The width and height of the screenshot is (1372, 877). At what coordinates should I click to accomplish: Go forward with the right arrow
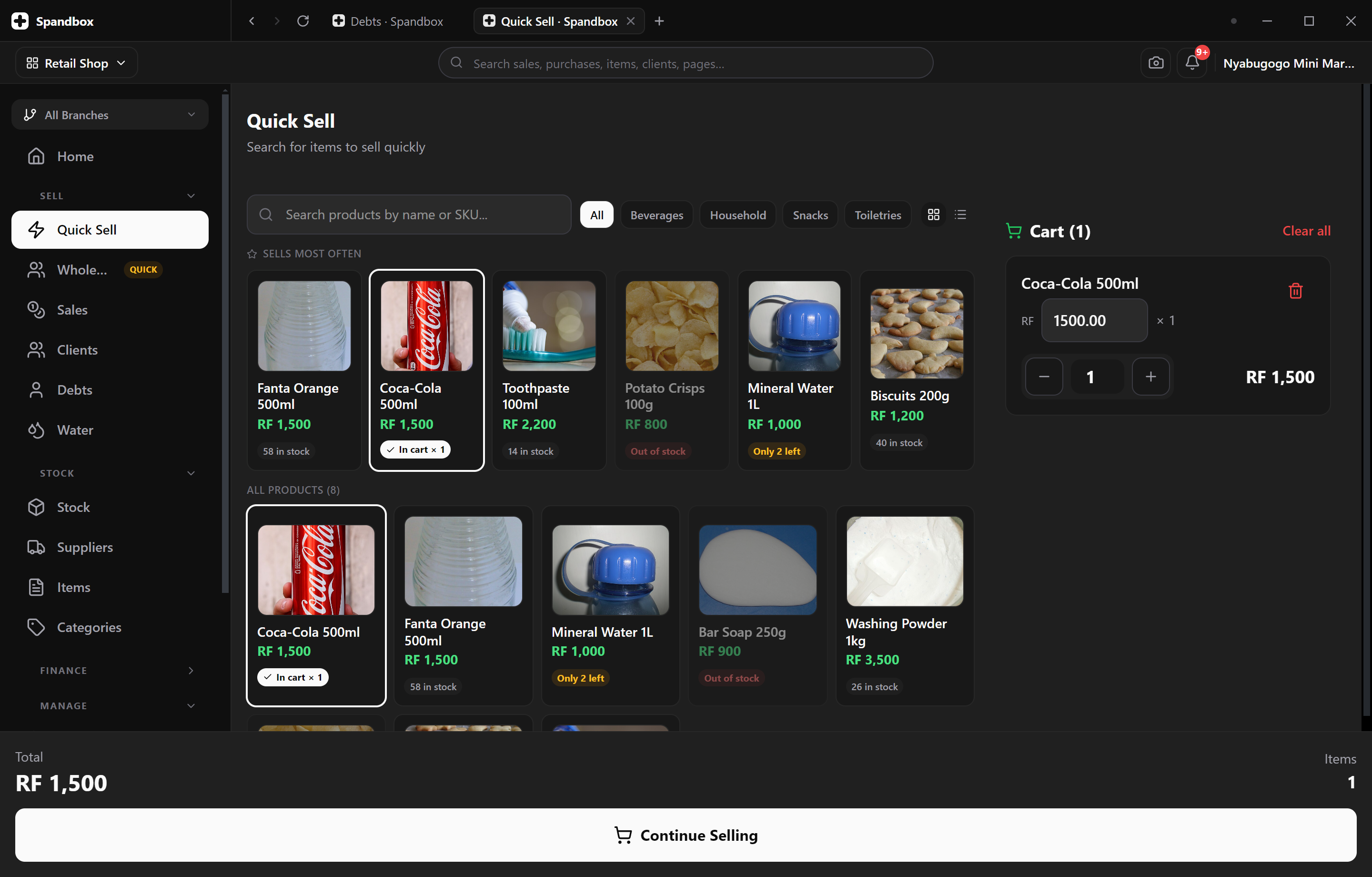(x=277, y=21)
